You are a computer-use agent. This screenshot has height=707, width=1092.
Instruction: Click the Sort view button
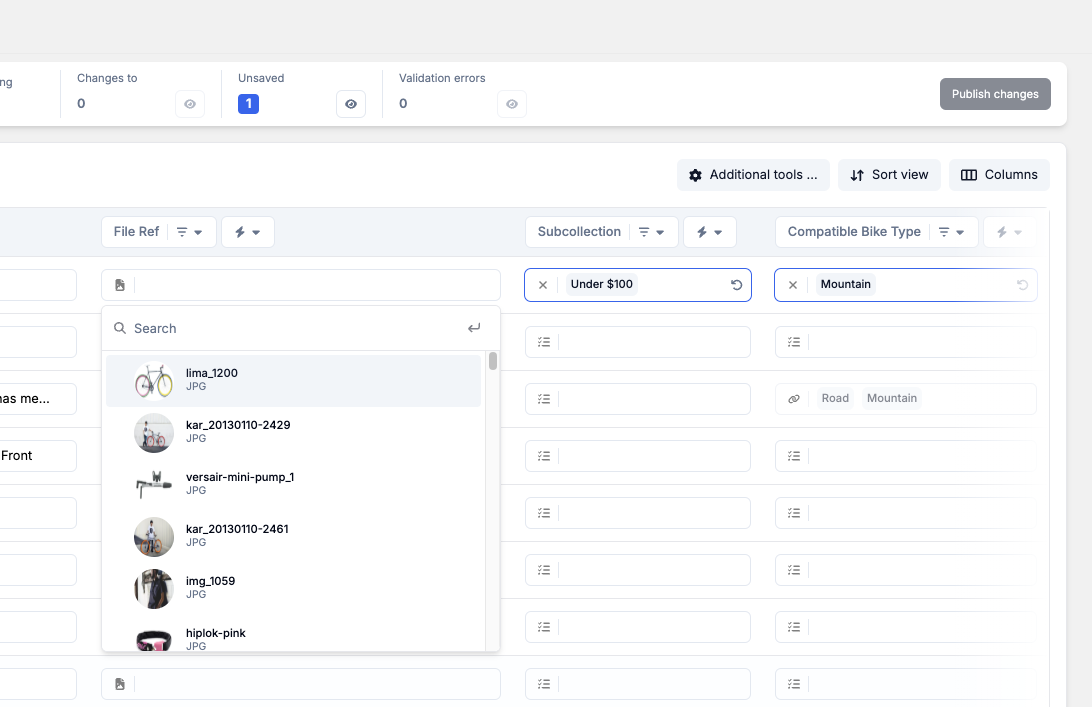[889, 175]
